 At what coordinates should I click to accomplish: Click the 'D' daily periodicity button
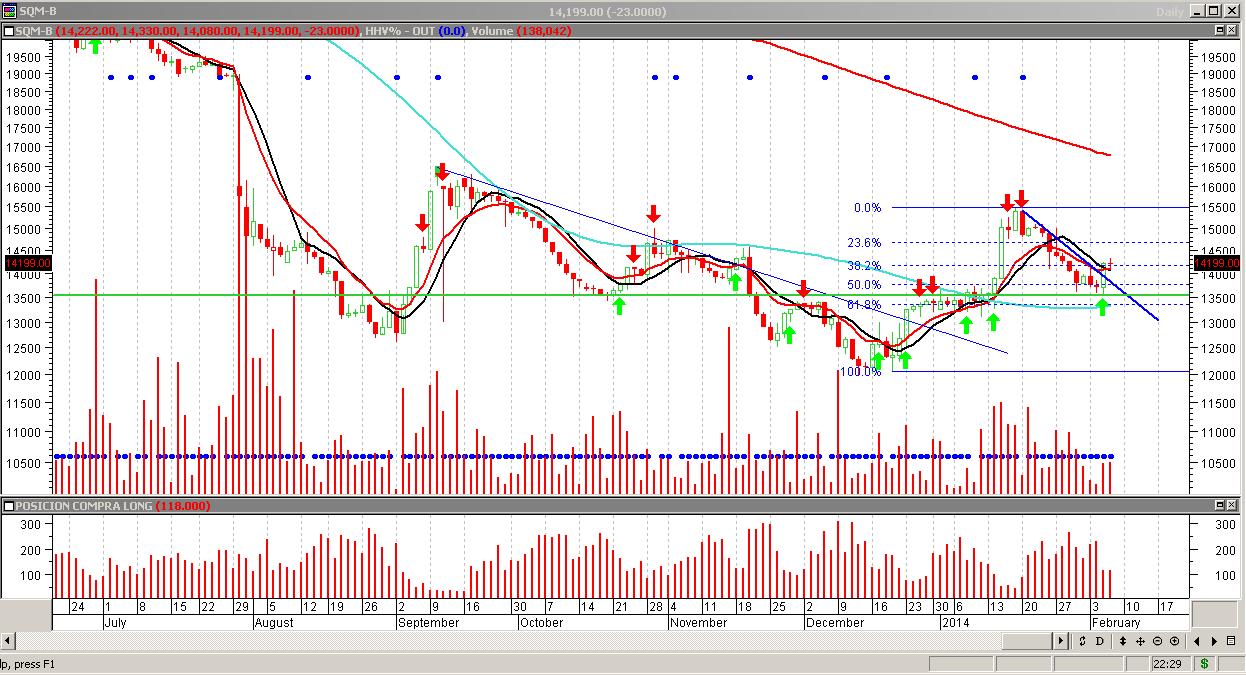coord(1099,641)
